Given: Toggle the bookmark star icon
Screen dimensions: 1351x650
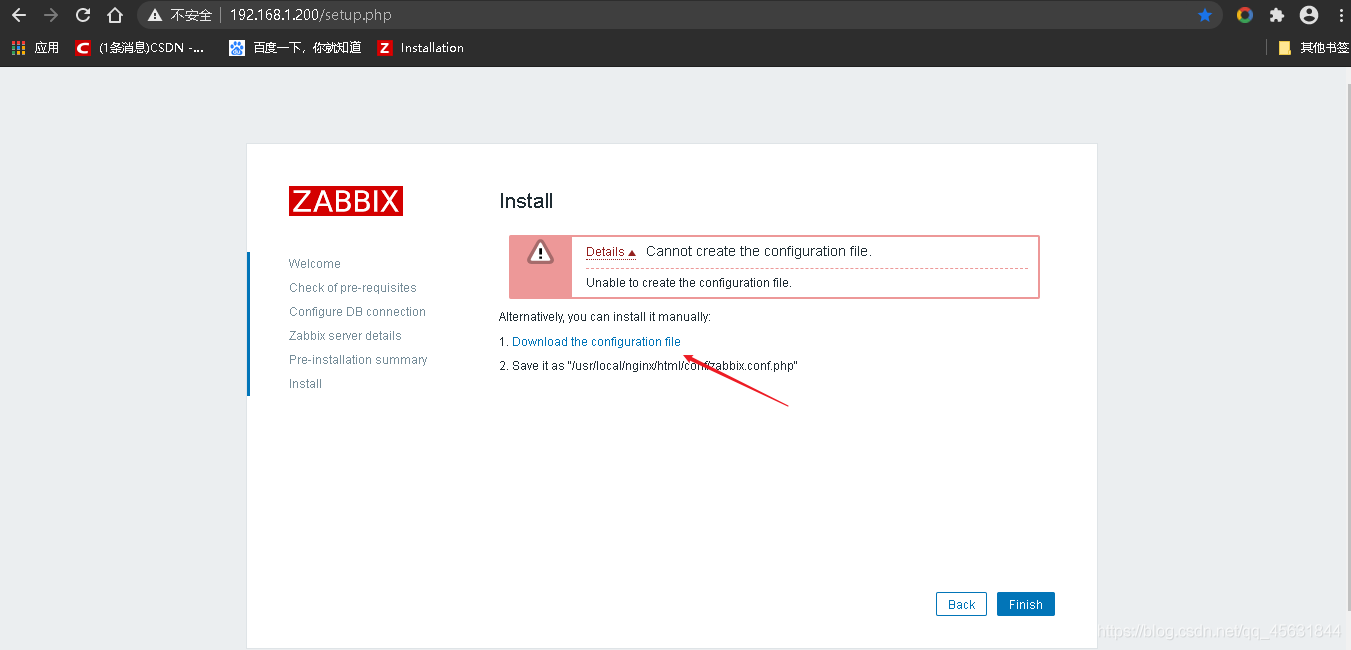Looking at the screenshot, I should [x=1205, y=15].
